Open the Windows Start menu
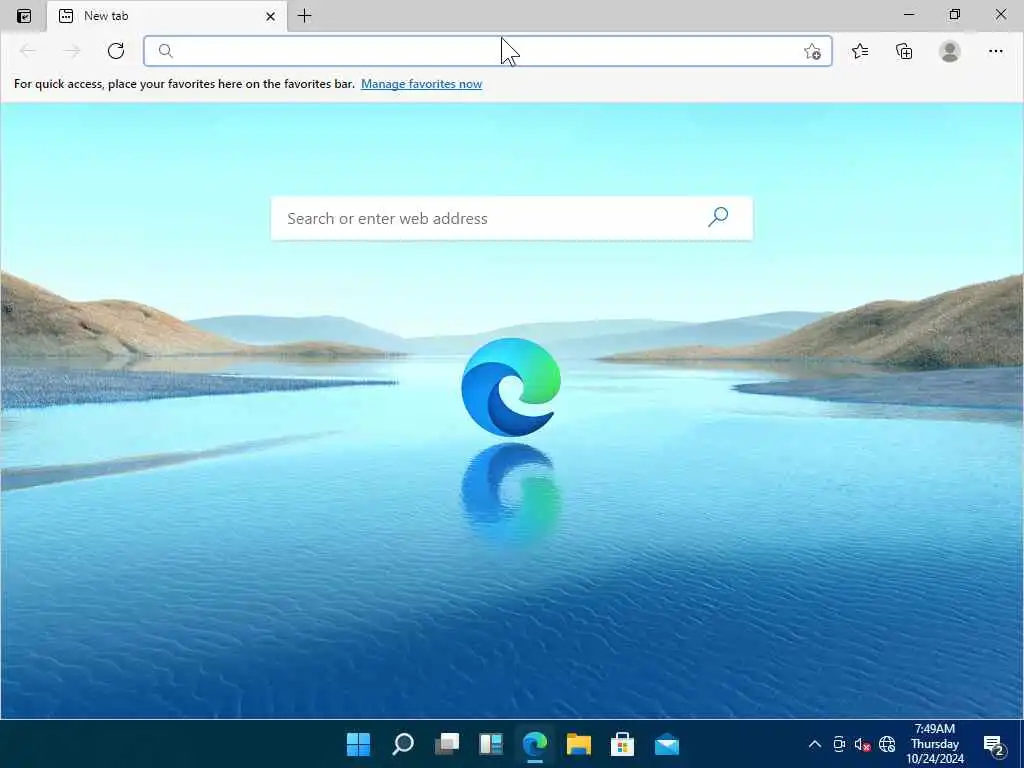1024x768 pixels. 359,744
